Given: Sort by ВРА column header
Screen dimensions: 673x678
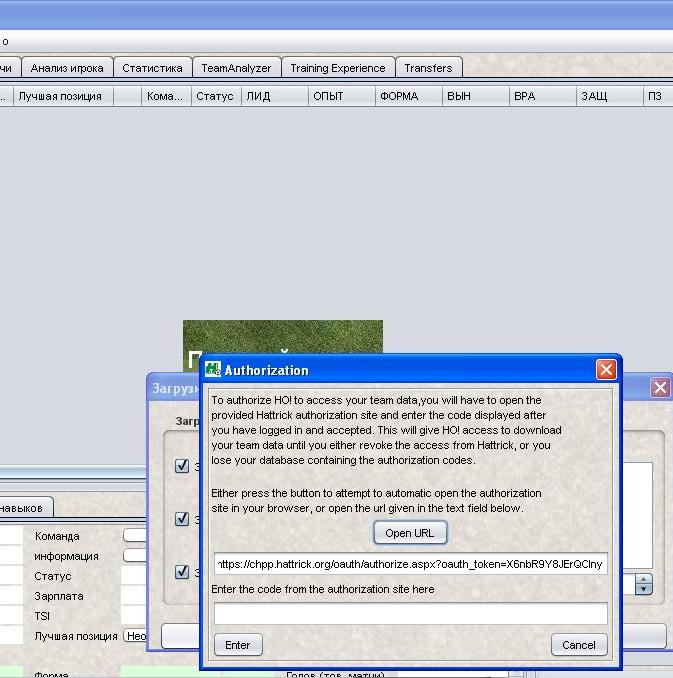Looking at the screenshot, I should coord(543,96).
